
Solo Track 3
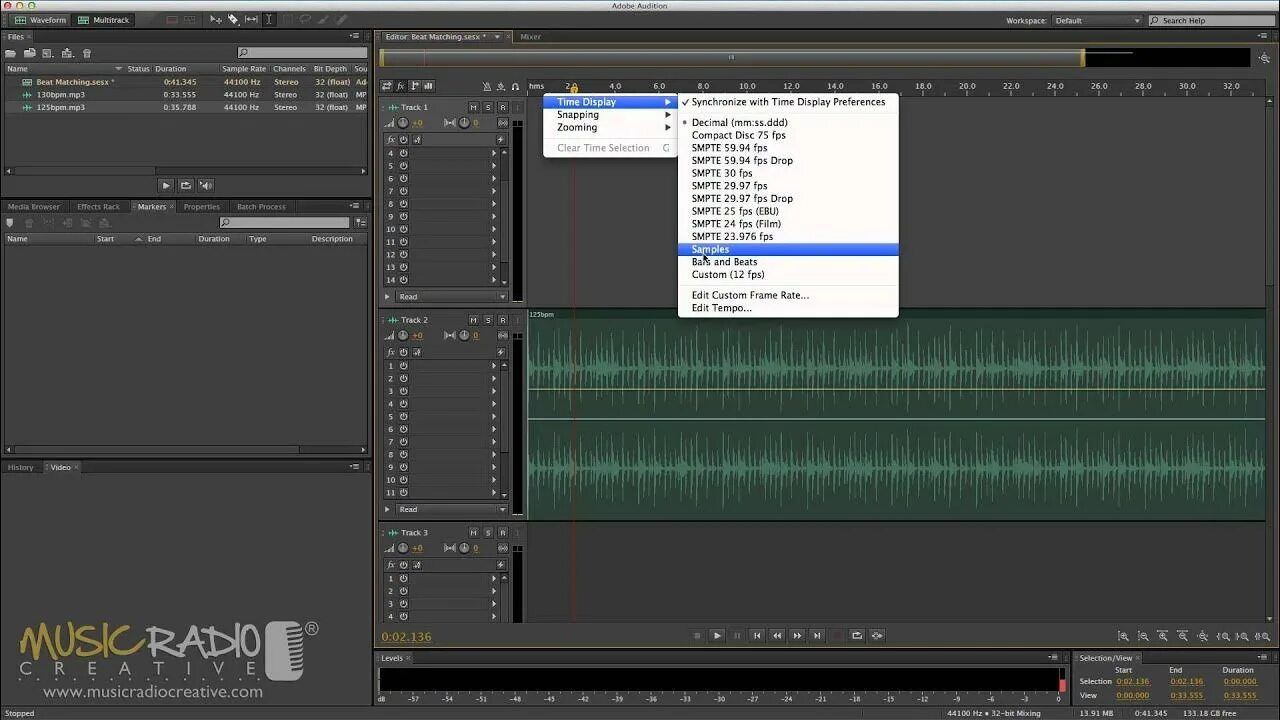click(488, 533)
